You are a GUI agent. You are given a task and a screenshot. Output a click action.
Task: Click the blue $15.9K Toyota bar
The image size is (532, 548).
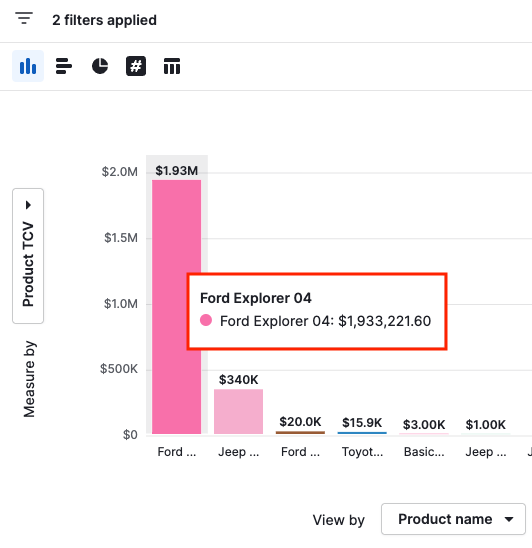point(362,433)
